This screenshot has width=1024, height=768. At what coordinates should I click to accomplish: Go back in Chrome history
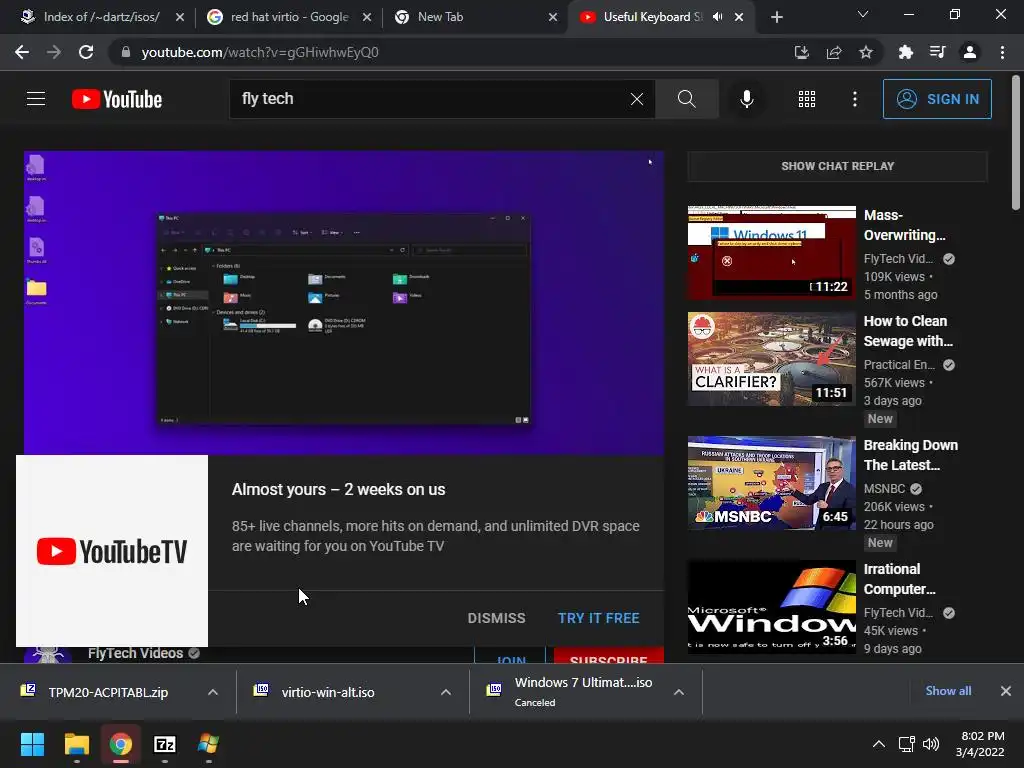click(x=22, y=52)
